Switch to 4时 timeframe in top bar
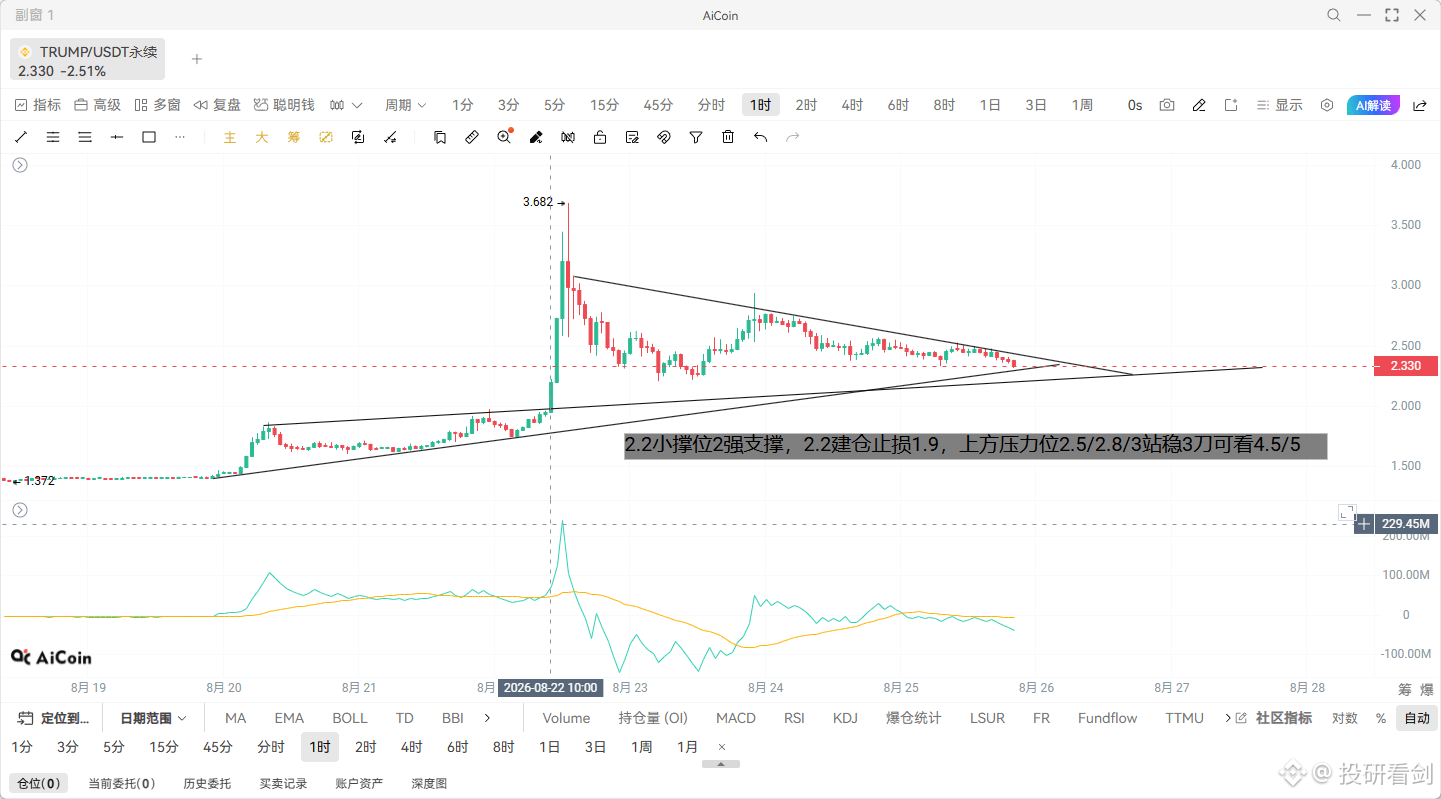This screenshot has height=799, width=1441. tap(852, 105)
